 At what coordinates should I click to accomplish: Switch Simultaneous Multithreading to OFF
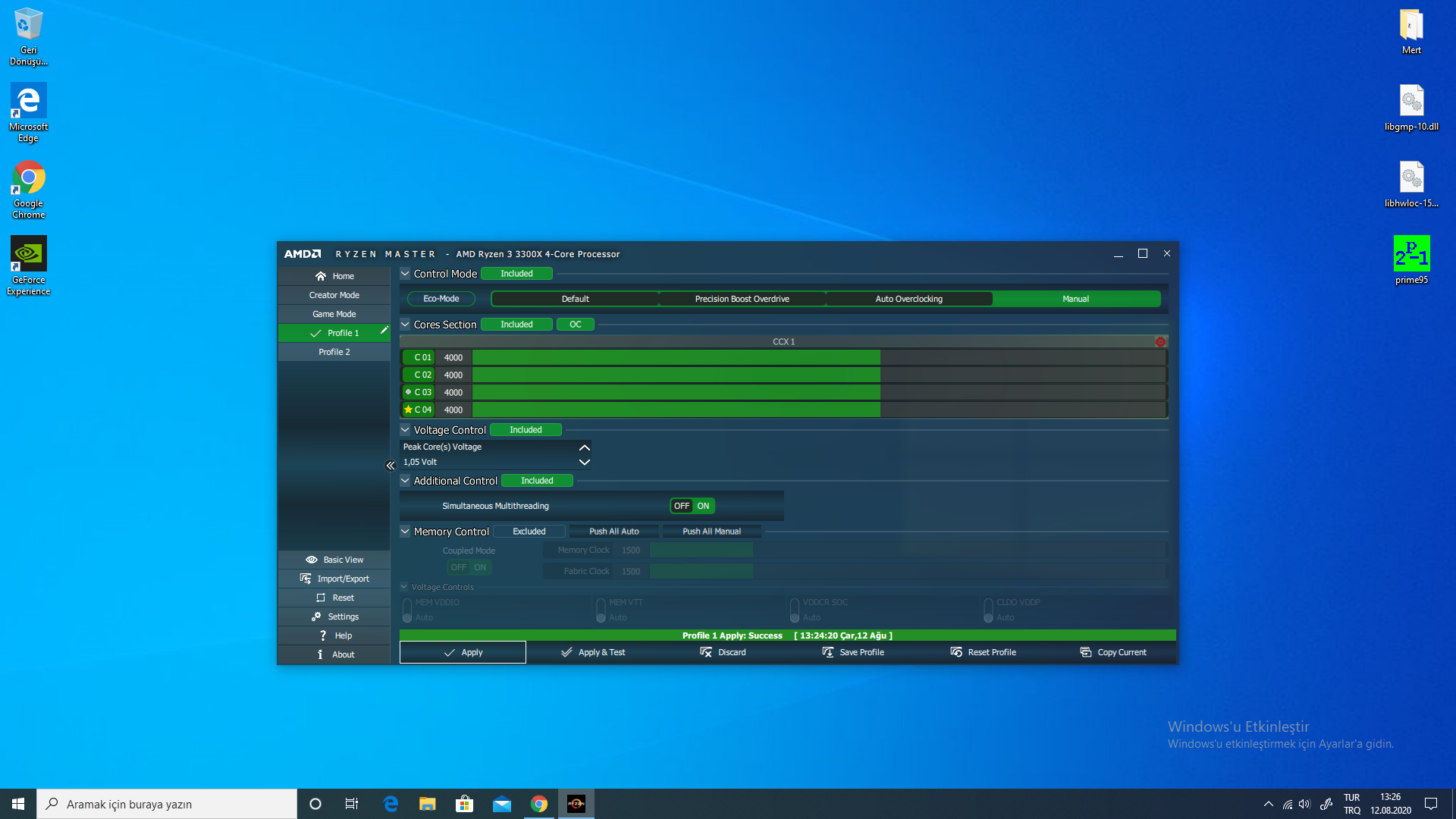(682, 506)
